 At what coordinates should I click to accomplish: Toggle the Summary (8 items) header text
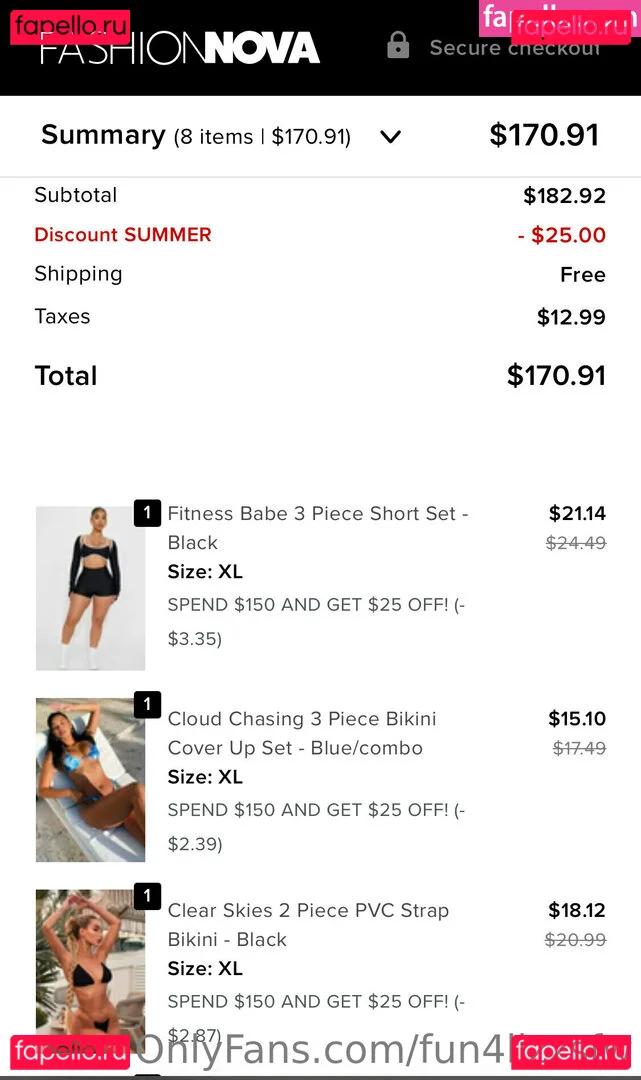196,136
